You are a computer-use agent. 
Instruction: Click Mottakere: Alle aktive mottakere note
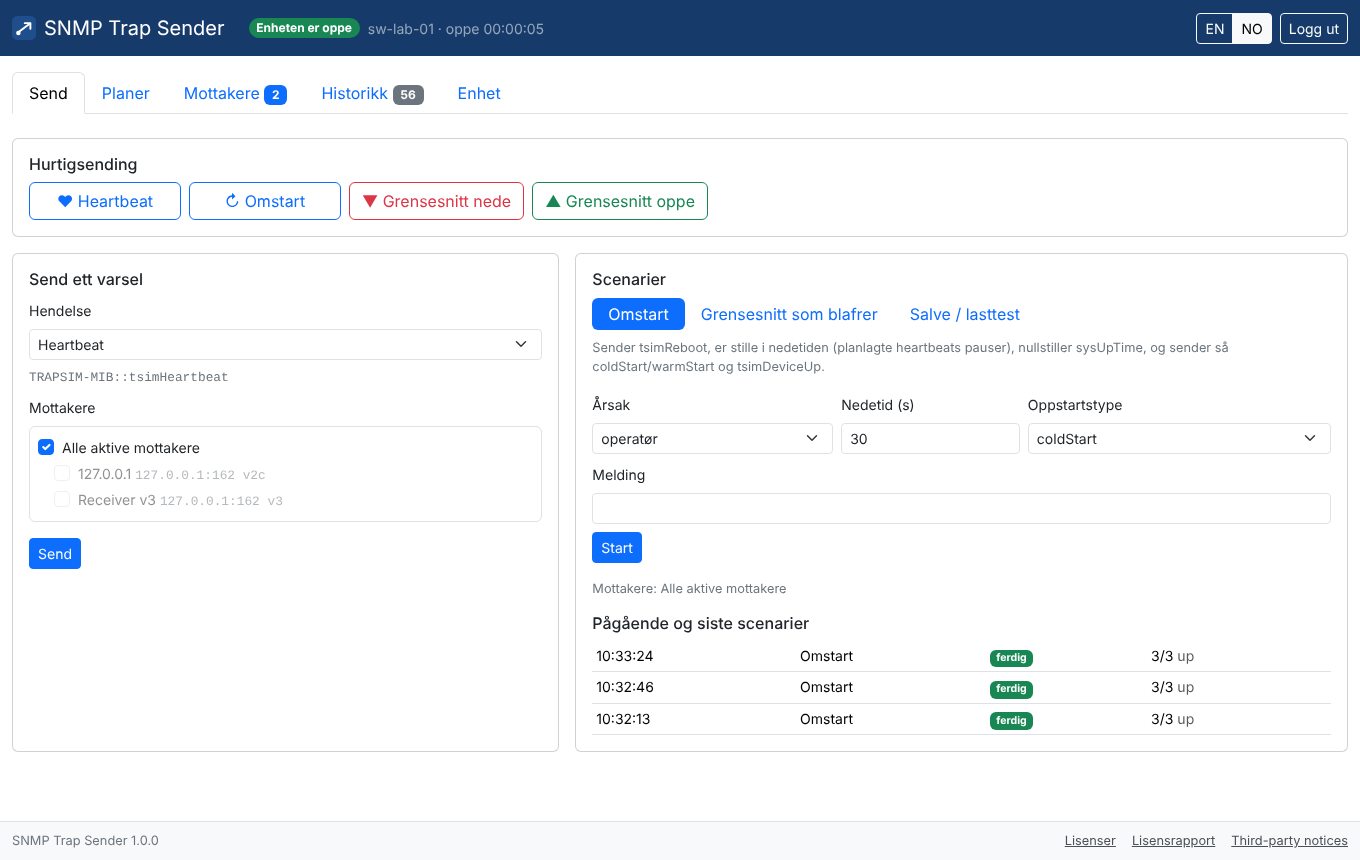click(689, 589)
